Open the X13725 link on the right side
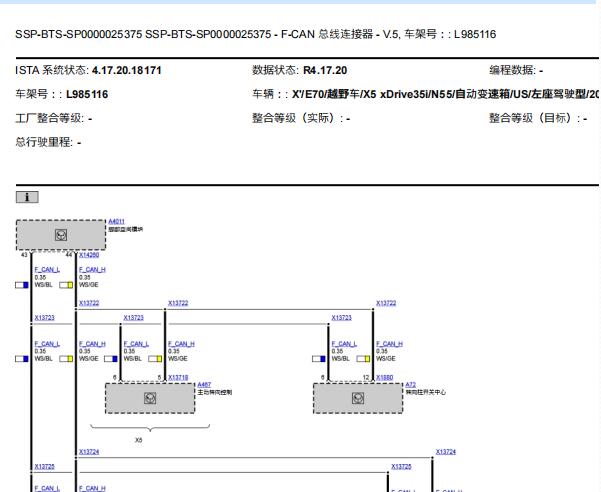The image size is (601, 492). 401,466
